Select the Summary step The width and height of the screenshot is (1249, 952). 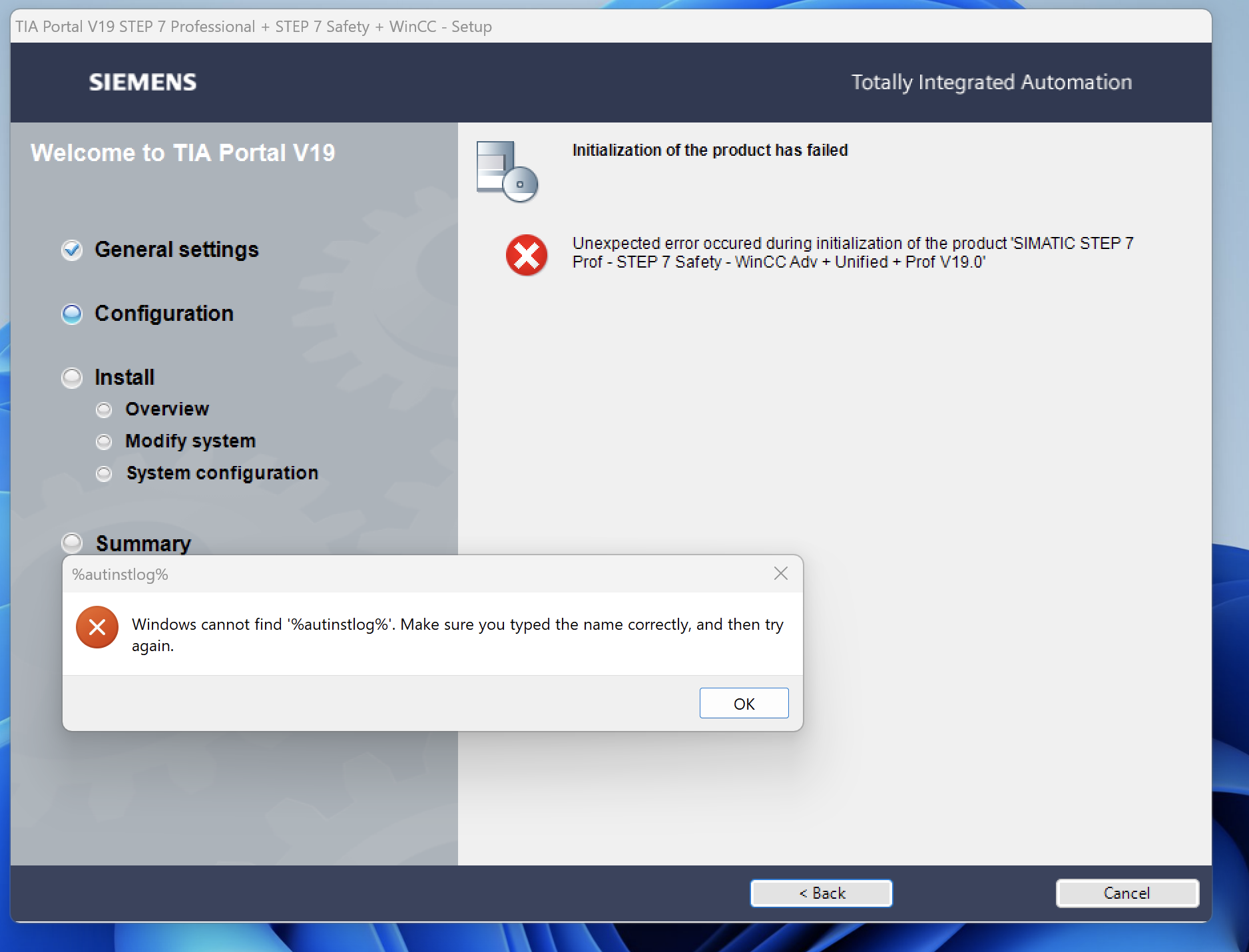point(143,543)
